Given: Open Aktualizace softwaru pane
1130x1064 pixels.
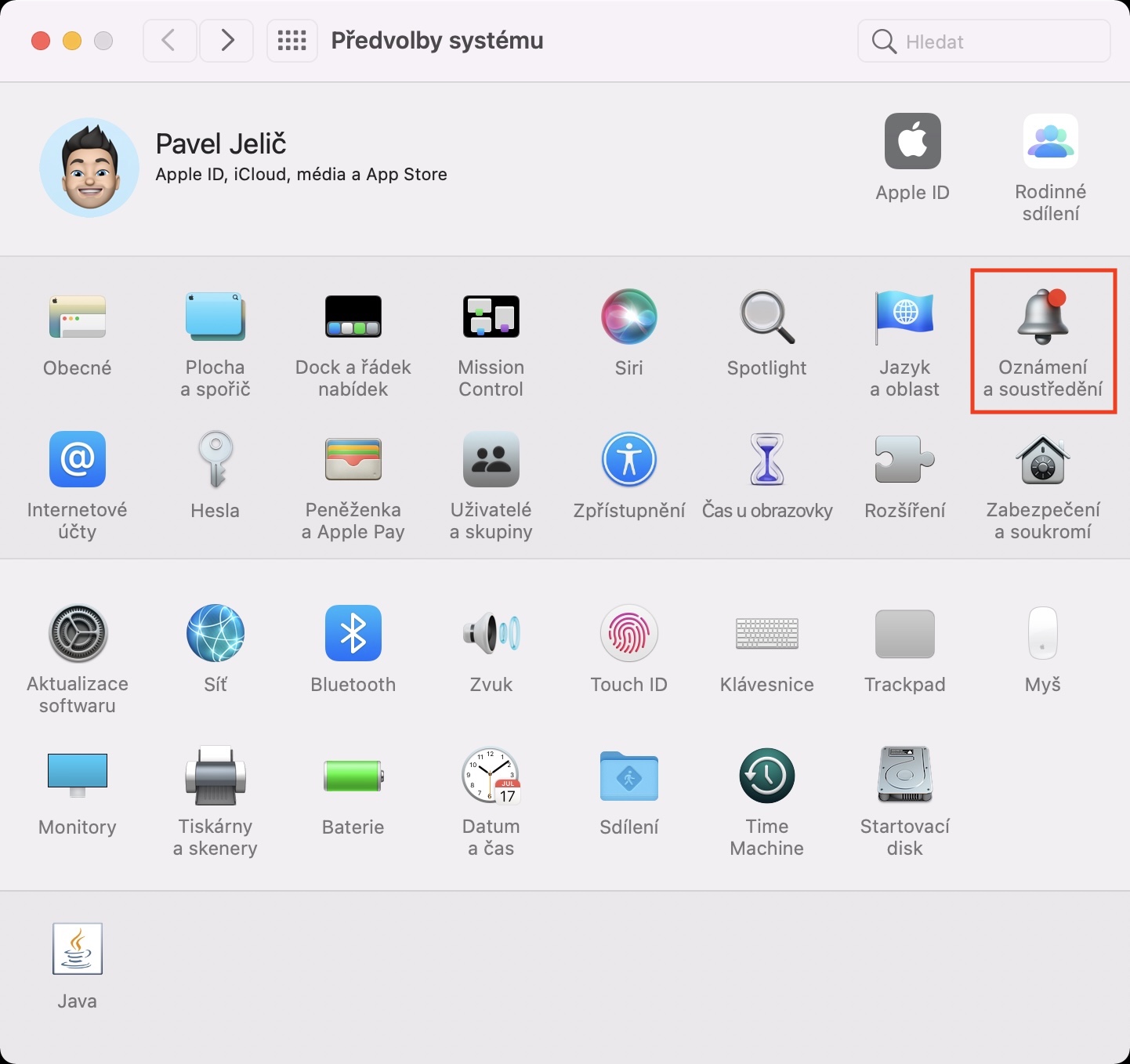Looking at the screenshot, I should point(78,633).
